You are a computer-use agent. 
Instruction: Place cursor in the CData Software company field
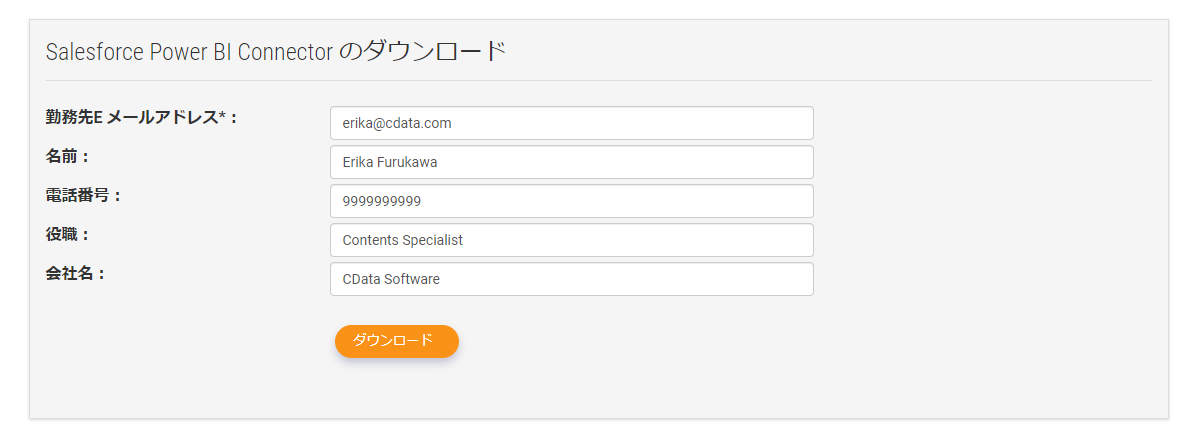click(x=572, y=279)
